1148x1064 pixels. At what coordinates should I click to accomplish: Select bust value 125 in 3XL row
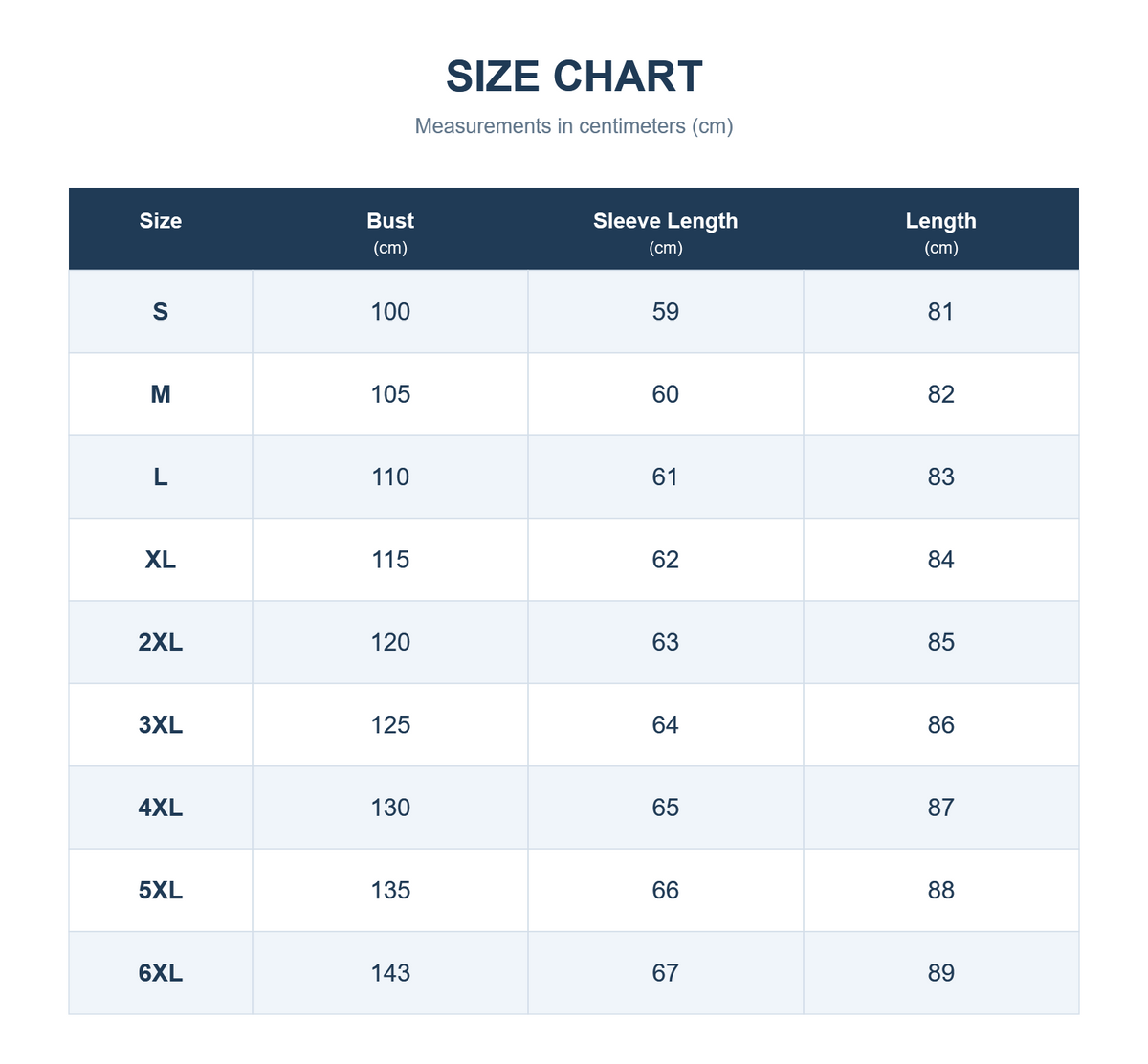[x=390, y=725]
